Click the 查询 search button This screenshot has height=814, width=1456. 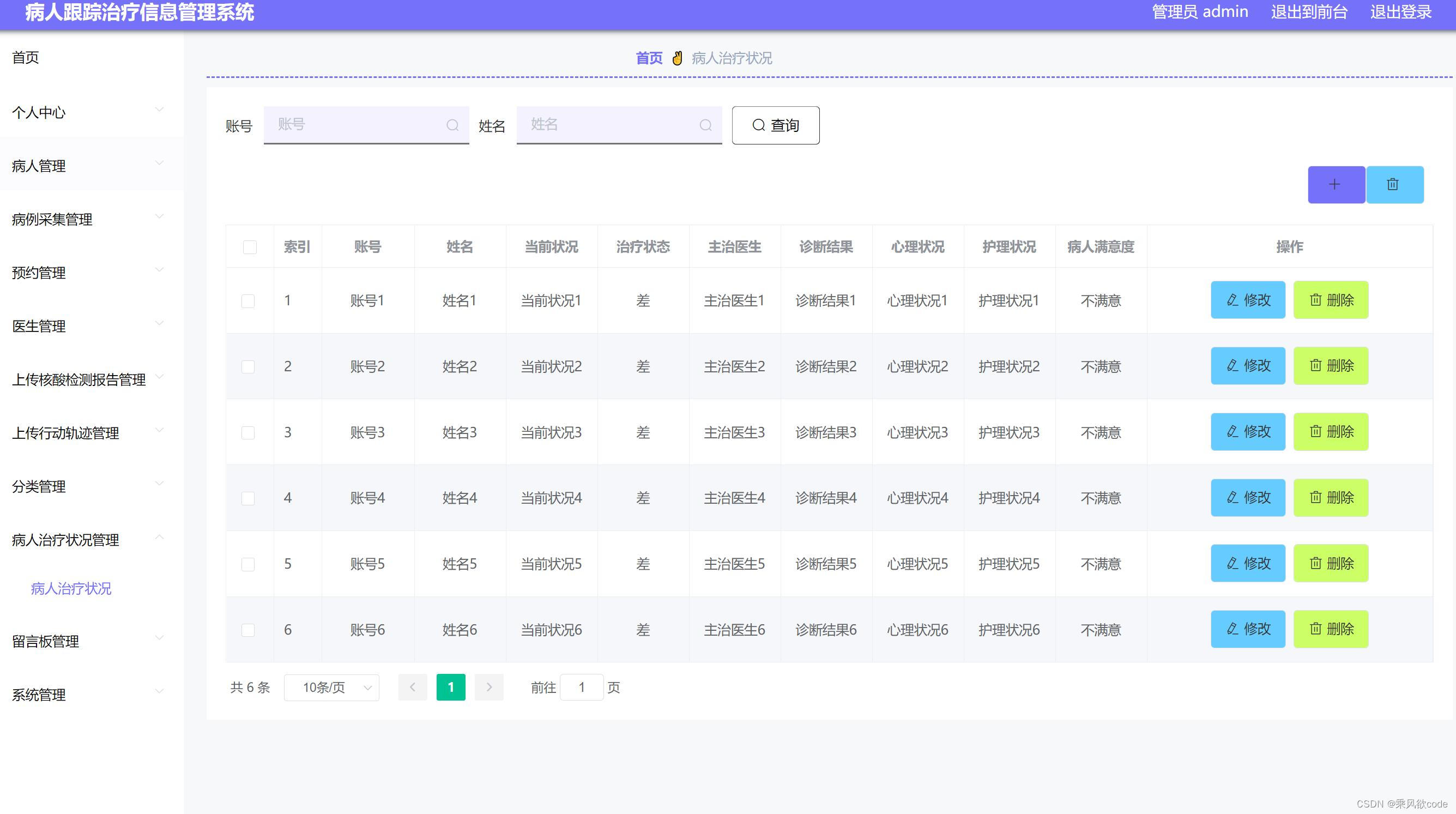(776, 125)
